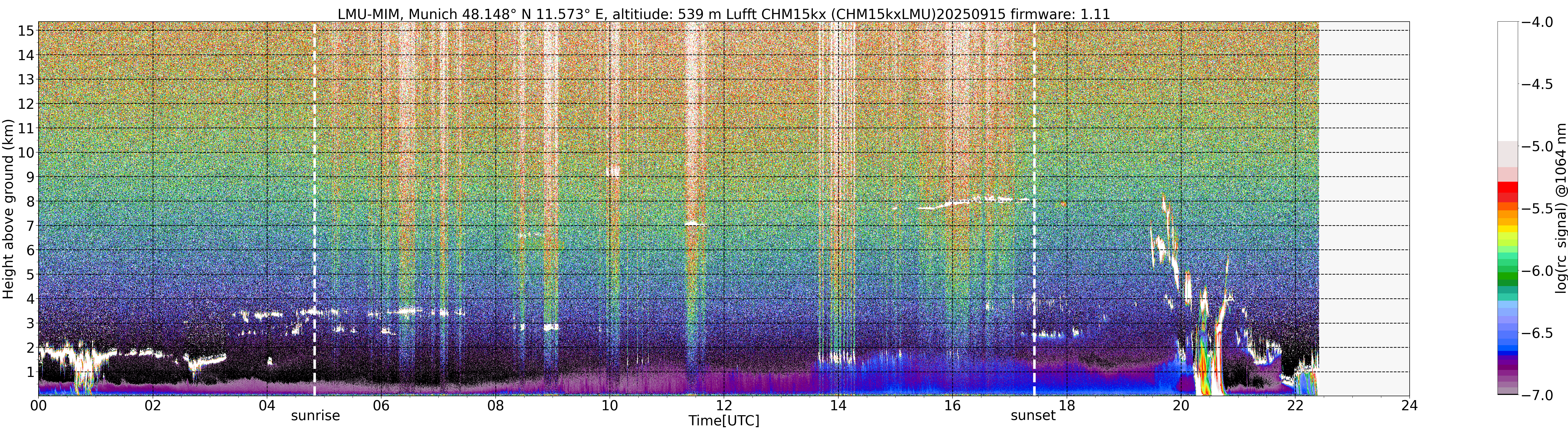Click the '22' time axis tick label
1568x429 pixels.
point(1295,406)
